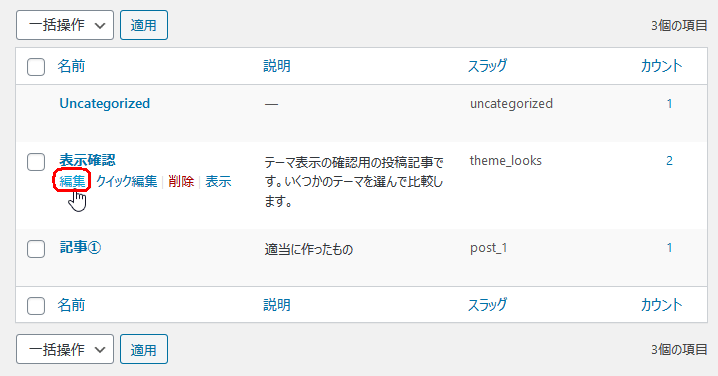Image resolution: width=718 pixels, height=376 pixels.
Task: Open post count 2 for 表示確認
Action: (x=669, y=161)
